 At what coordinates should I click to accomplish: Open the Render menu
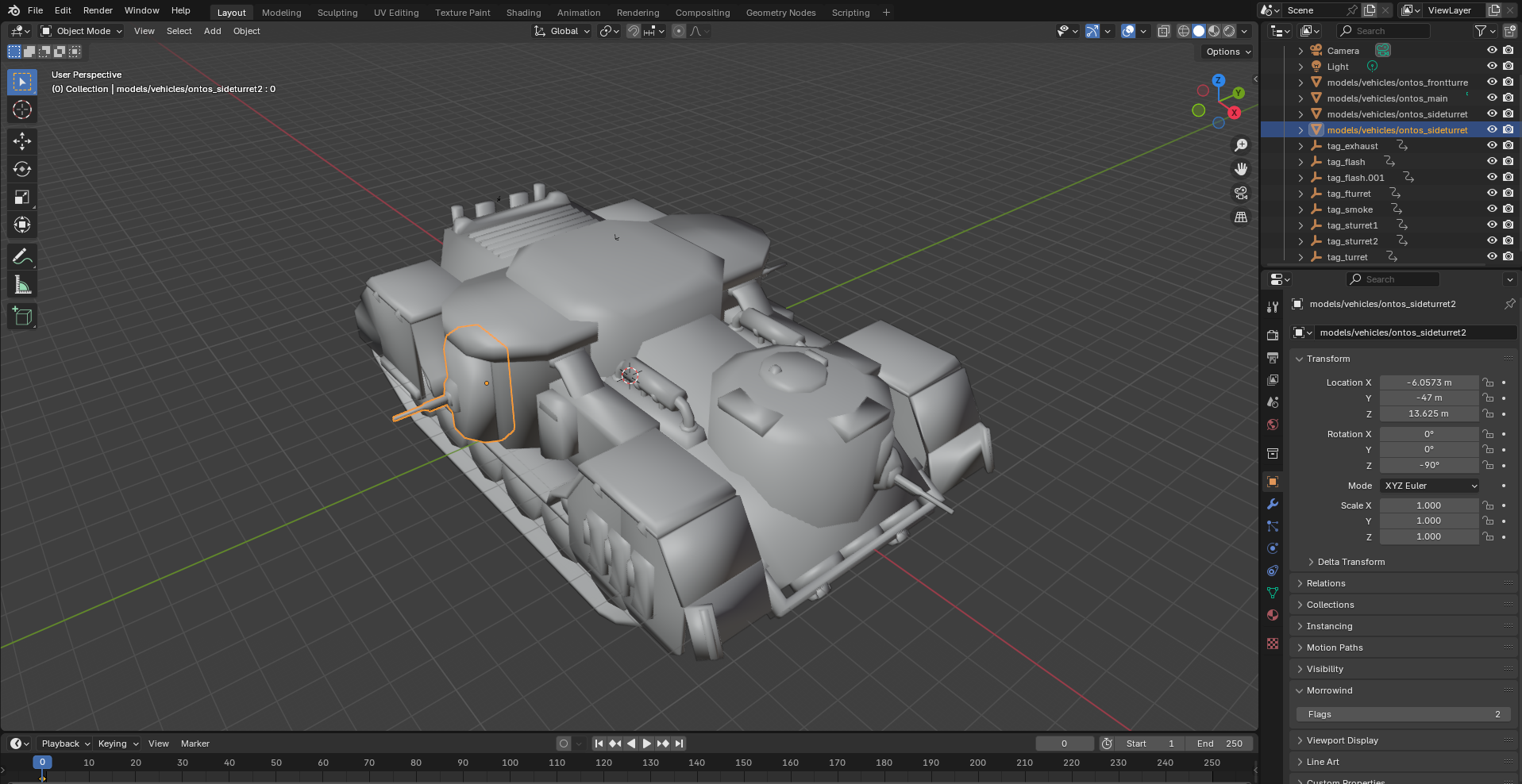tap(98, 10)
